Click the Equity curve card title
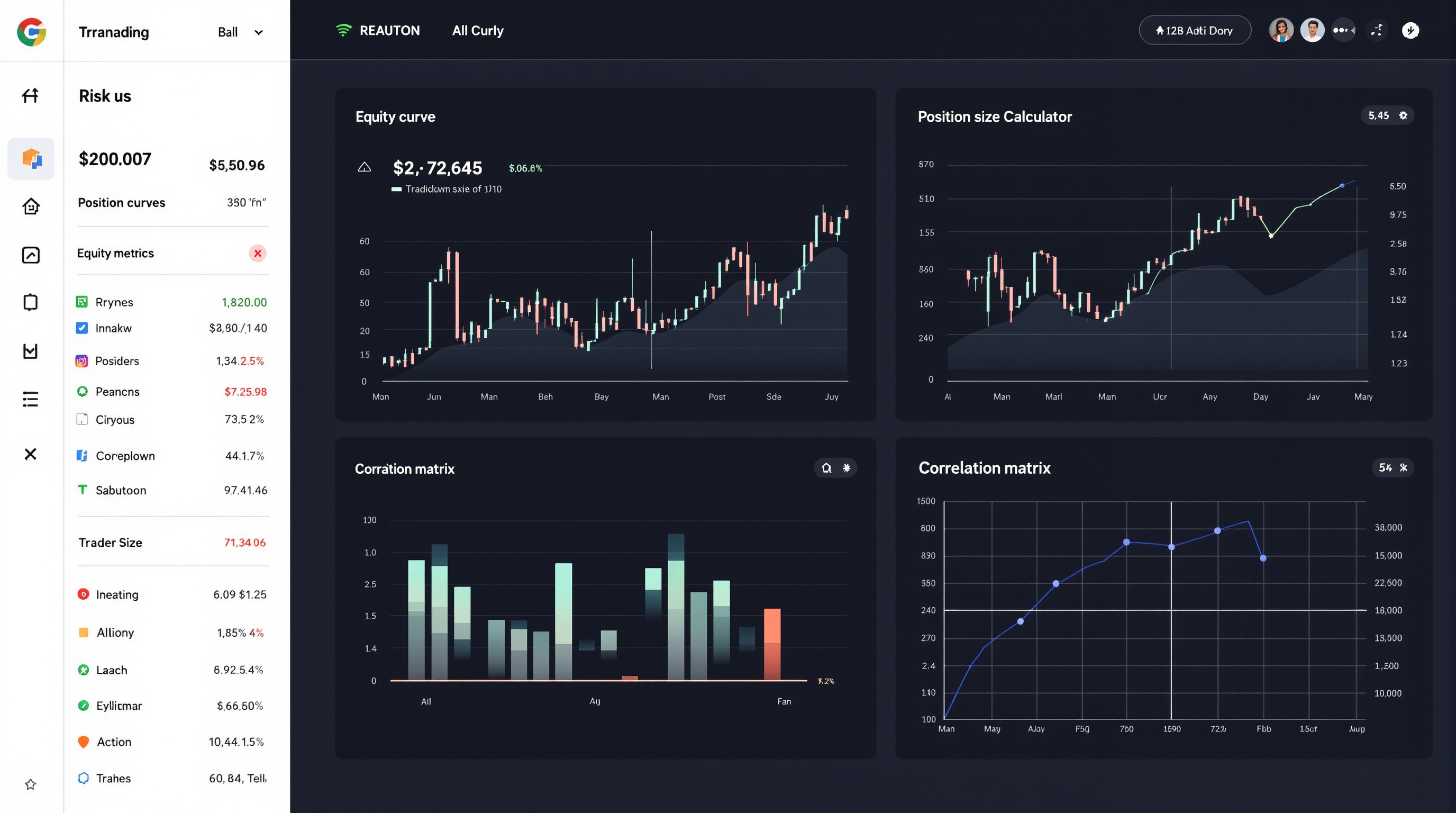This screenshot has width=1456, height=813. (395, 116)
